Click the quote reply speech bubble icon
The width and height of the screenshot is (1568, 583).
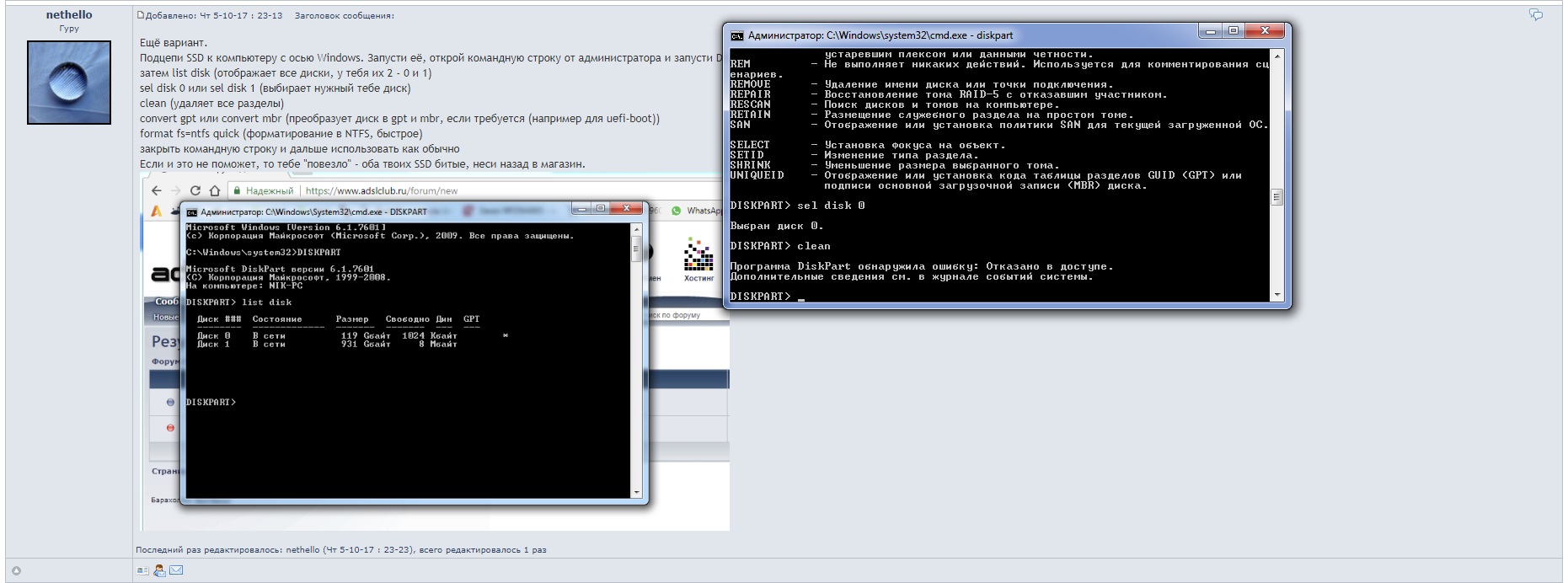tap(1536, 15)
